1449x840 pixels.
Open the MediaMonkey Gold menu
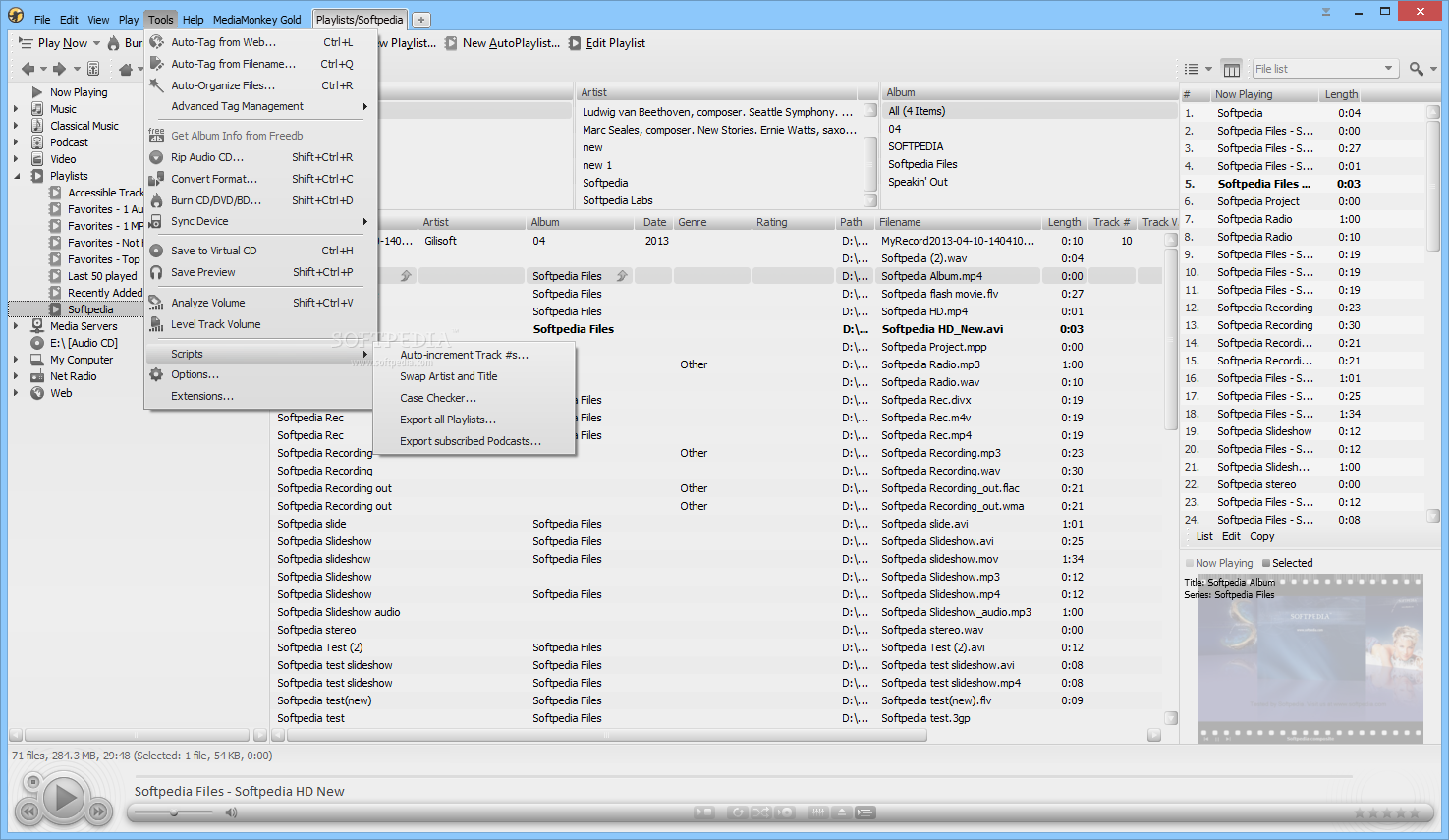(x=257, y=20)
